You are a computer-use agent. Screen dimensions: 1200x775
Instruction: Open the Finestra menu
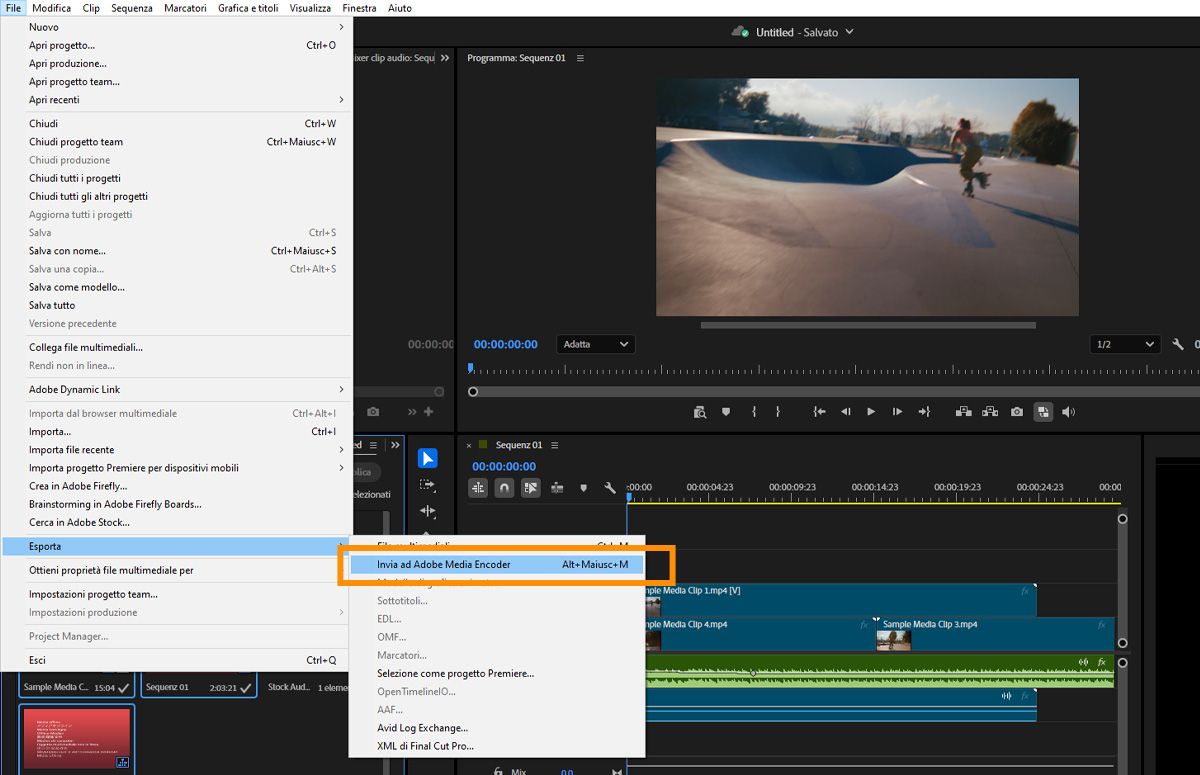tap(359, 8)
